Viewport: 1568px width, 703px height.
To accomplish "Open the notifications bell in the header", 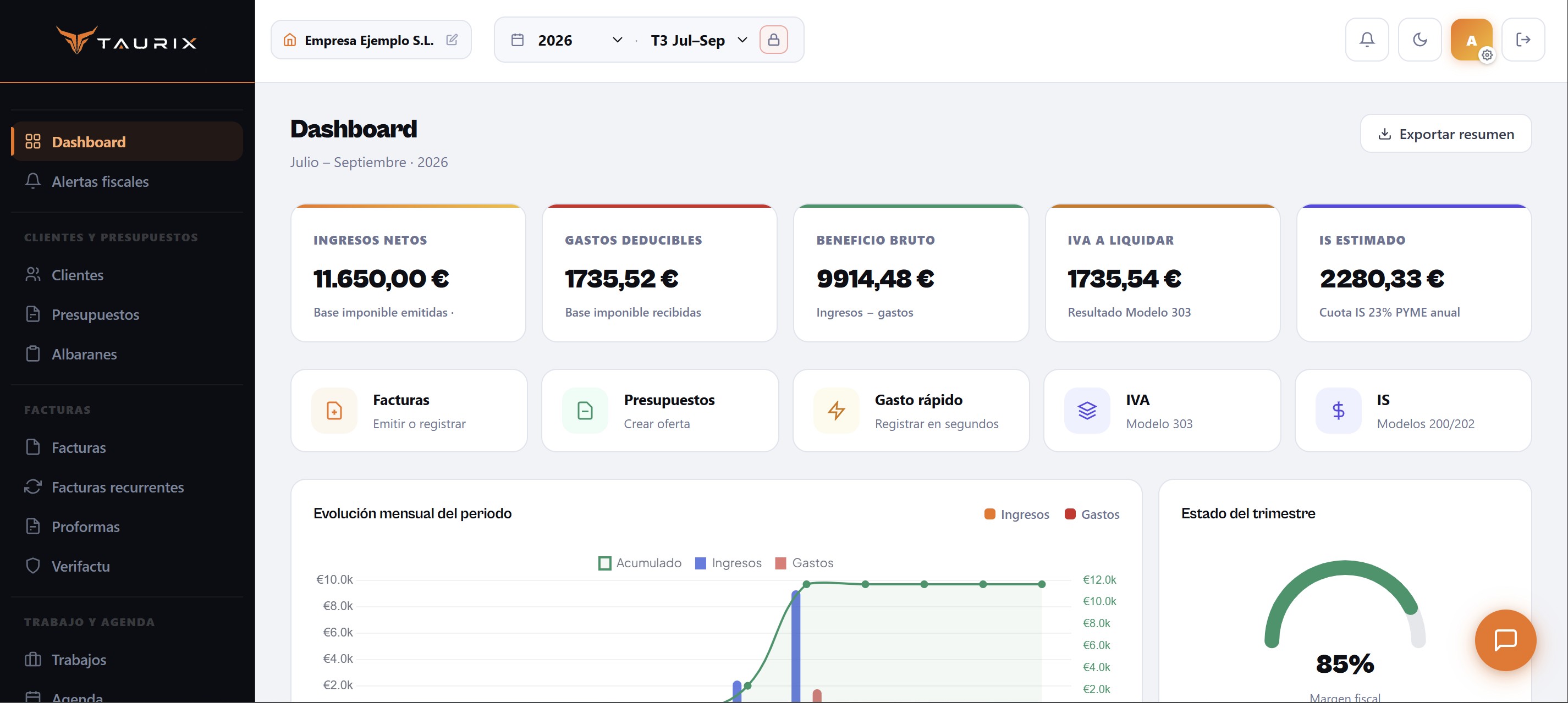I will point(1367,40).
